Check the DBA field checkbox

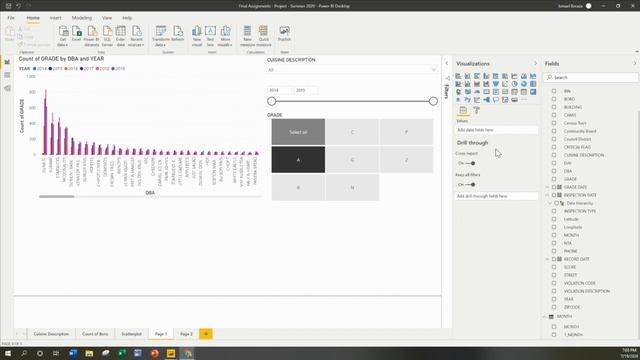(554, 171)
